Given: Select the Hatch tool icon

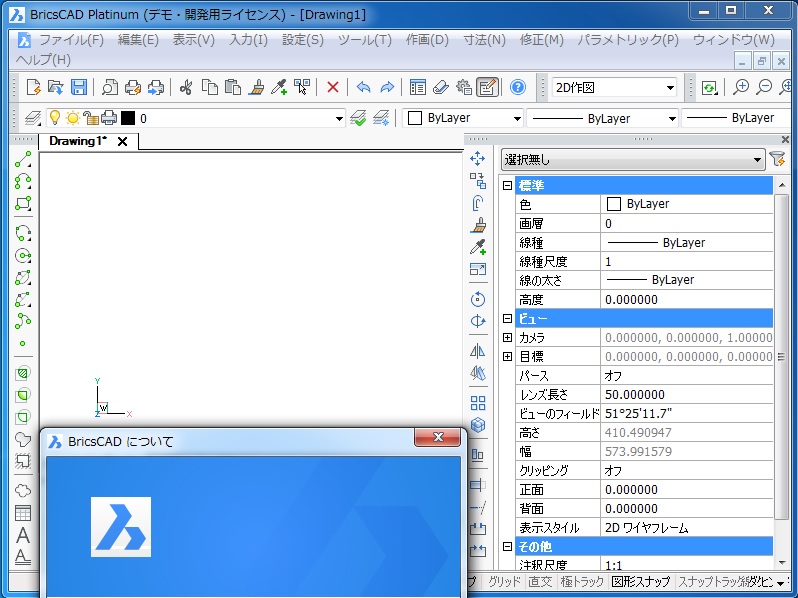Looking at the screenshot, I should pyautogui.click(x=23, y=373).
